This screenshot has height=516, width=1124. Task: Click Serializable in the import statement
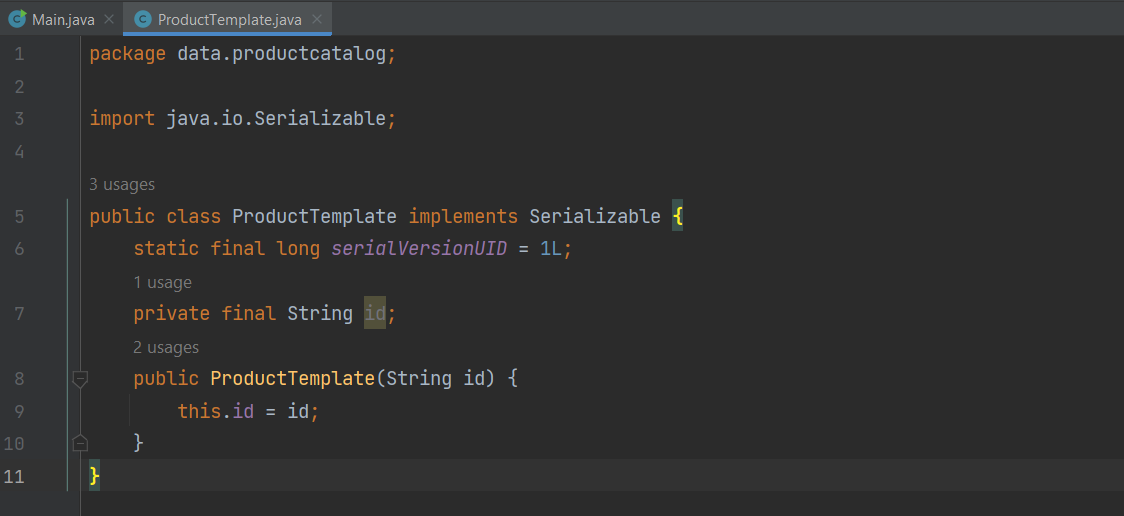[319, 119]
